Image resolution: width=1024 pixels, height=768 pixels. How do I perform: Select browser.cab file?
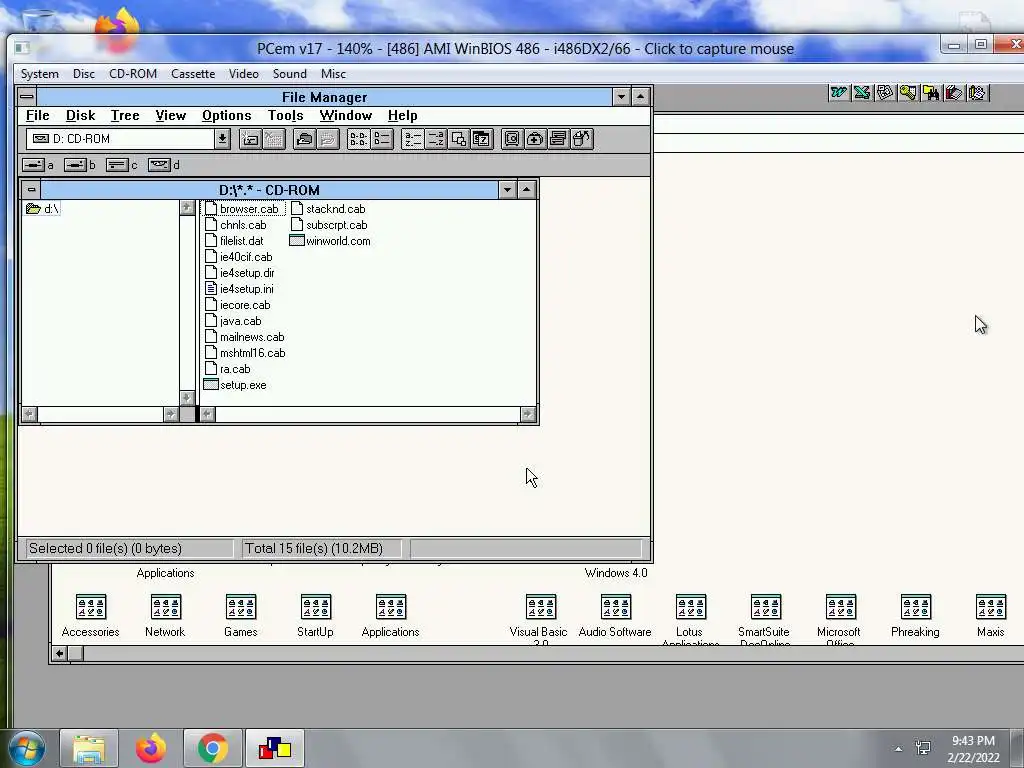tap(242, 209)
